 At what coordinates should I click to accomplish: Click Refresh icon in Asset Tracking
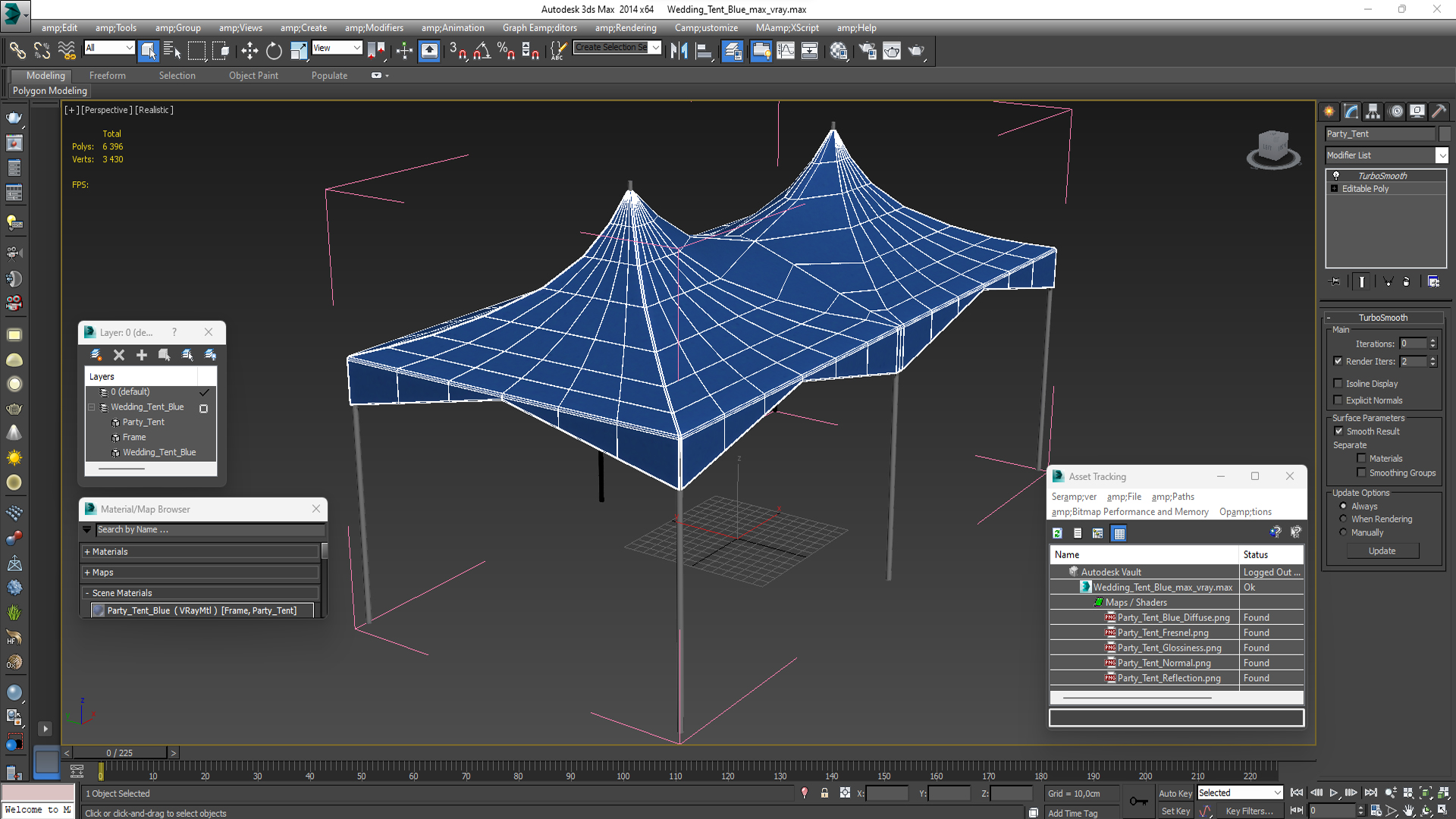tap(1057, 533)
